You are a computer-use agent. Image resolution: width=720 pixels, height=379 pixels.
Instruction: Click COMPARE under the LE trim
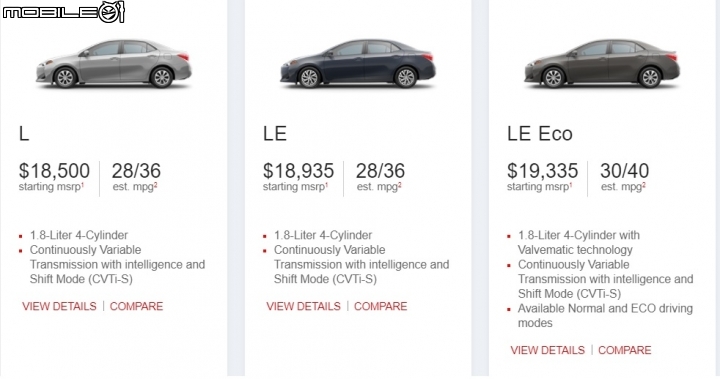point(381,306)
